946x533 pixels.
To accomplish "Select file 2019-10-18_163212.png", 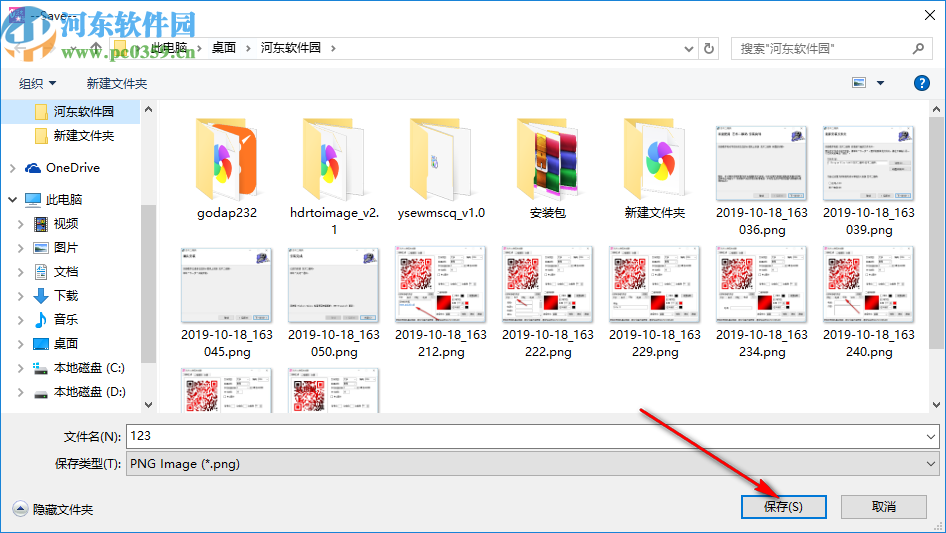I will coord(441,302).
